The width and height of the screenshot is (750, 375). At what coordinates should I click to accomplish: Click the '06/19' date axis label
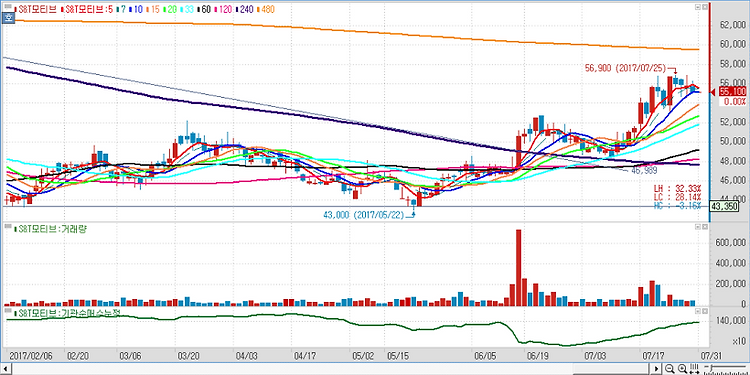click(537, 356)
